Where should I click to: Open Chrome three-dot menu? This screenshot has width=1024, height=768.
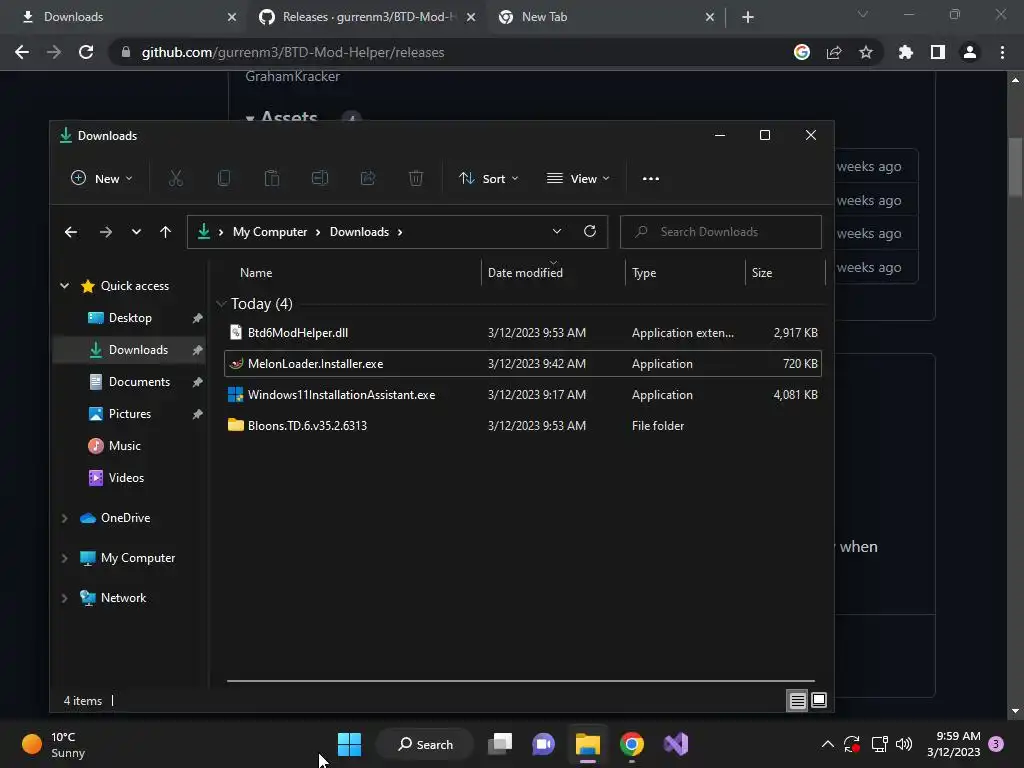pyautogui.click(x=1002, y=52)
